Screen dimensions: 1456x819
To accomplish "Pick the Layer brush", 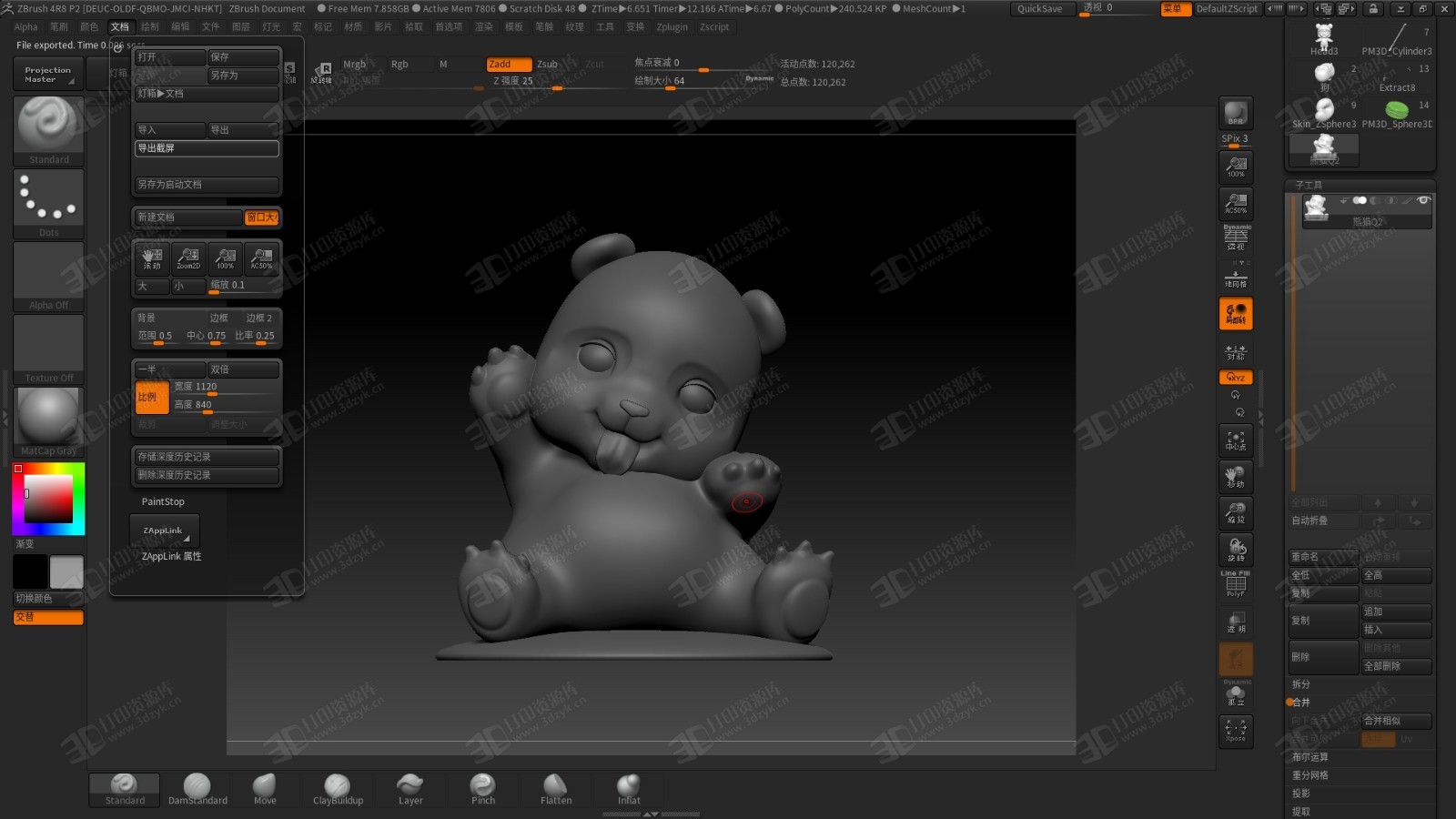I will (x=410, y=789).
